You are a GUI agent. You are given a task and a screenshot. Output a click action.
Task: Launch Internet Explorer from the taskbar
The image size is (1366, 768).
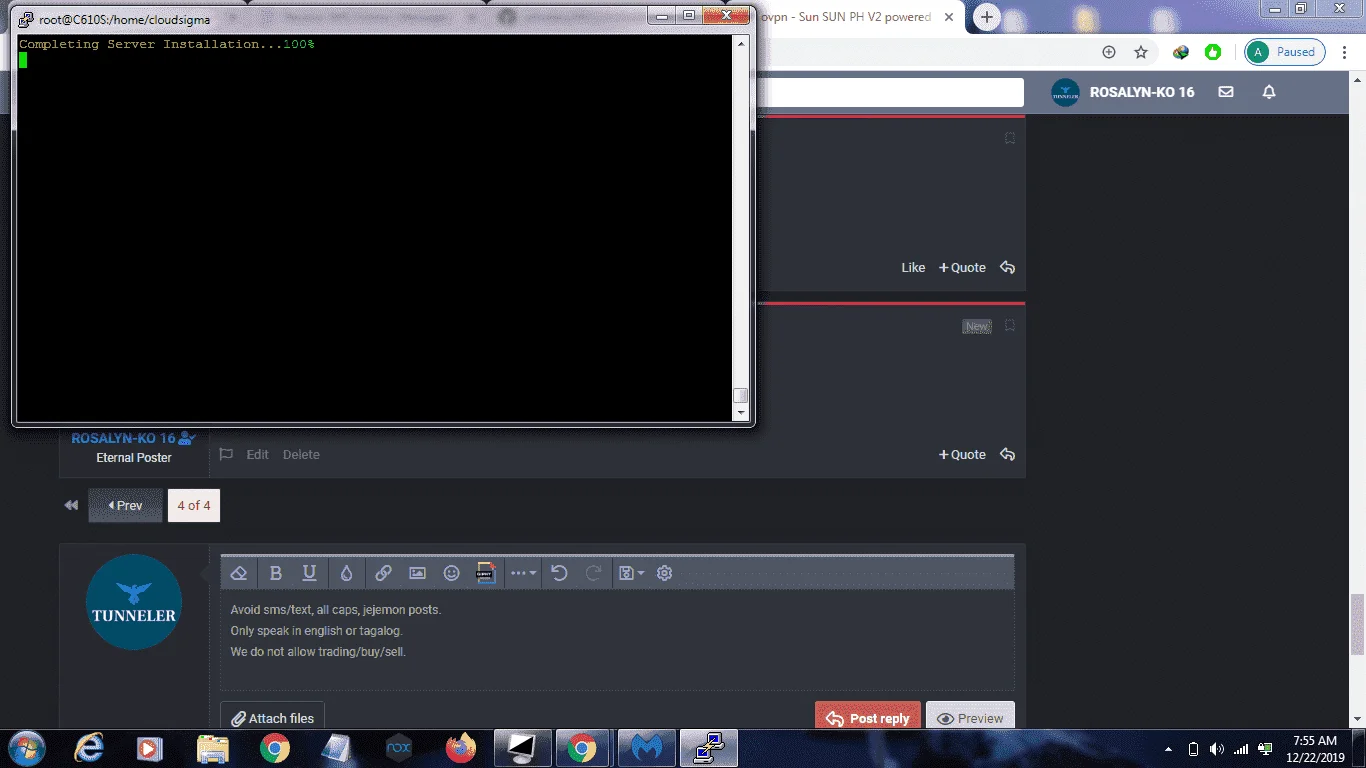(x=89, y=748)
